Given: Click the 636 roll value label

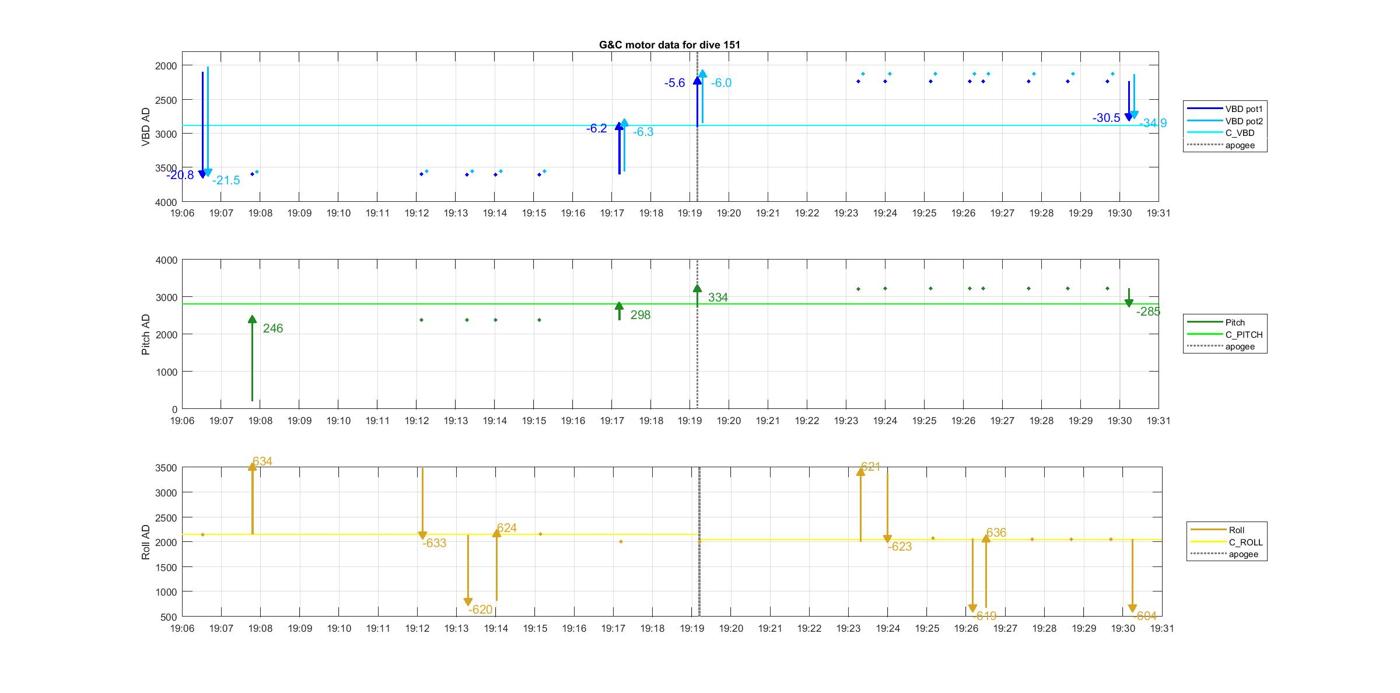Looking at the screenshot, I should [996, 533].
